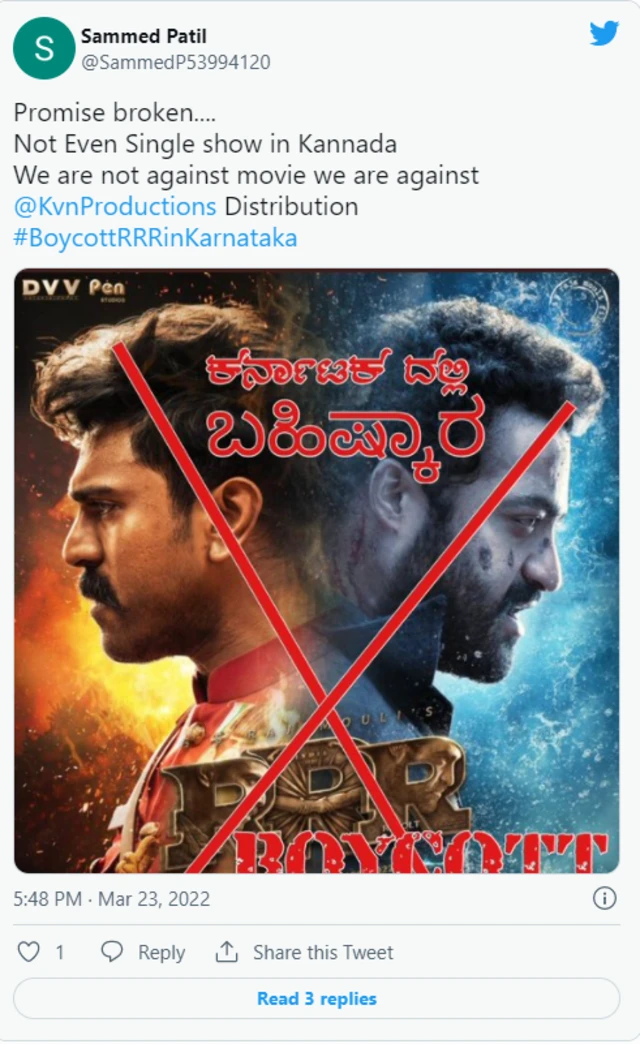
Task: Click the like count number 1
Action: coord(60,952)
